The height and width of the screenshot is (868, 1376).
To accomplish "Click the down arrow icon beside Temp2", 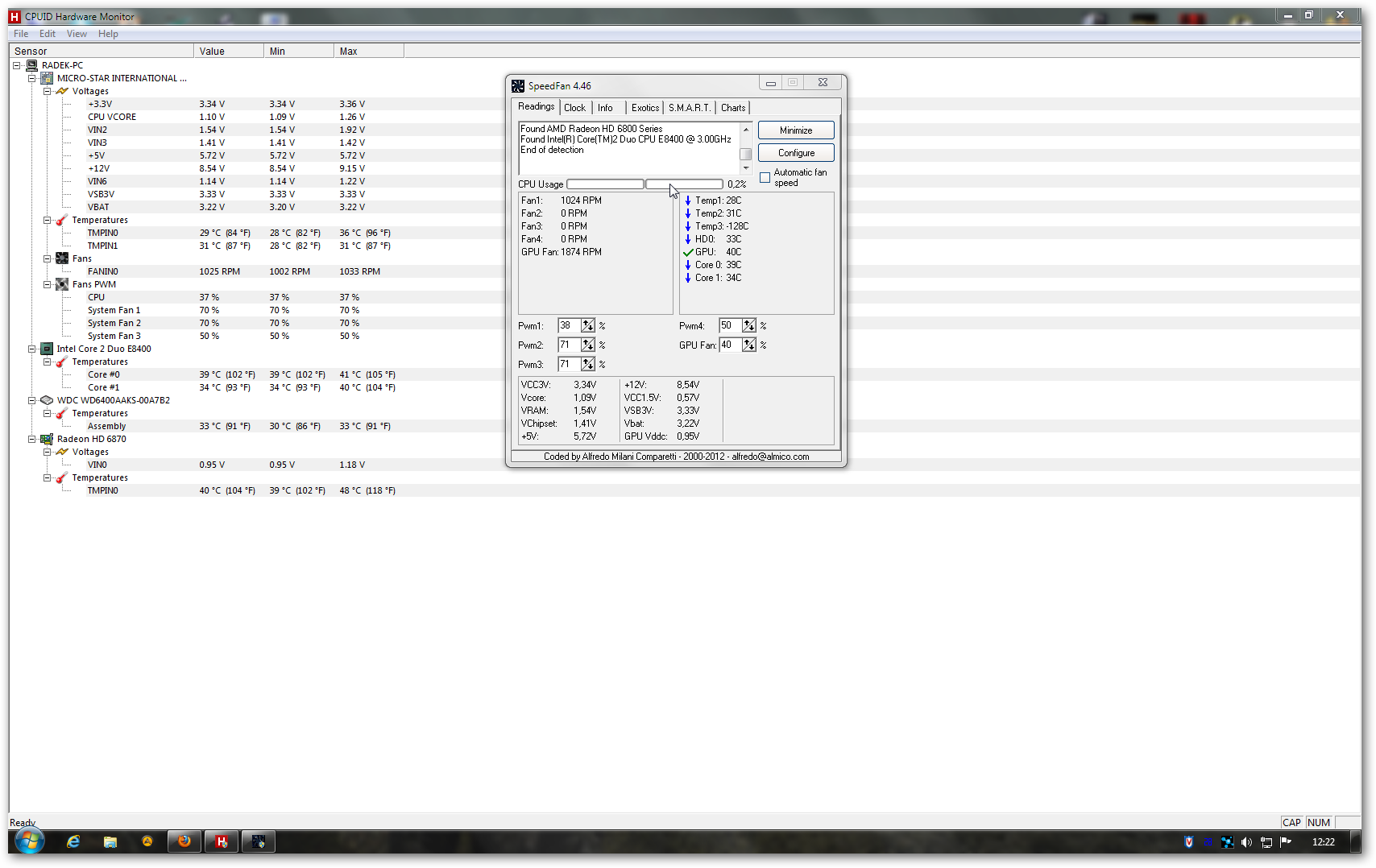I will (688, 213).
